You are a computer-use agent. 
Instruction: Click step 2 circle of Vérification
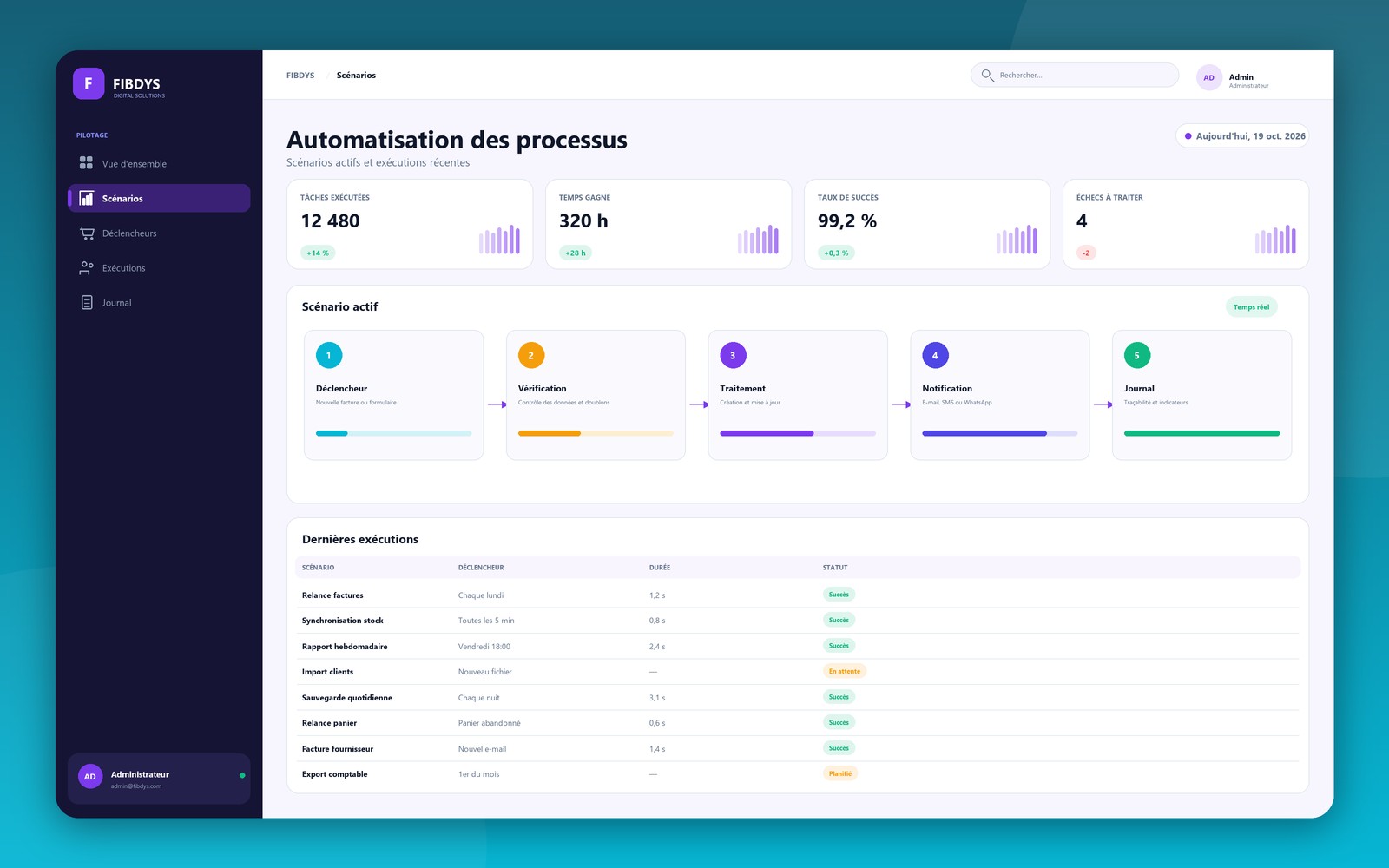[x=531, y=355]
